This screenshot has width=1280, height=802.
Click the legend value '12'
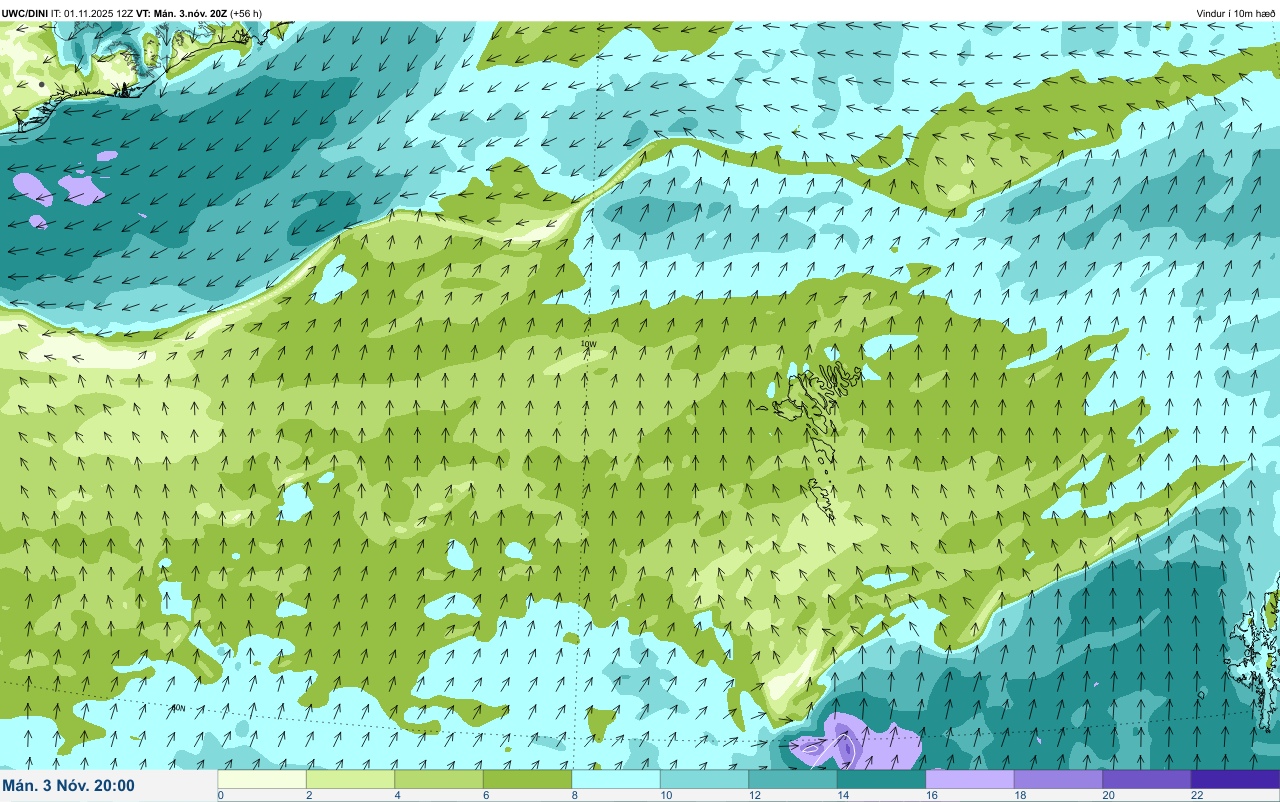point(753,795)
